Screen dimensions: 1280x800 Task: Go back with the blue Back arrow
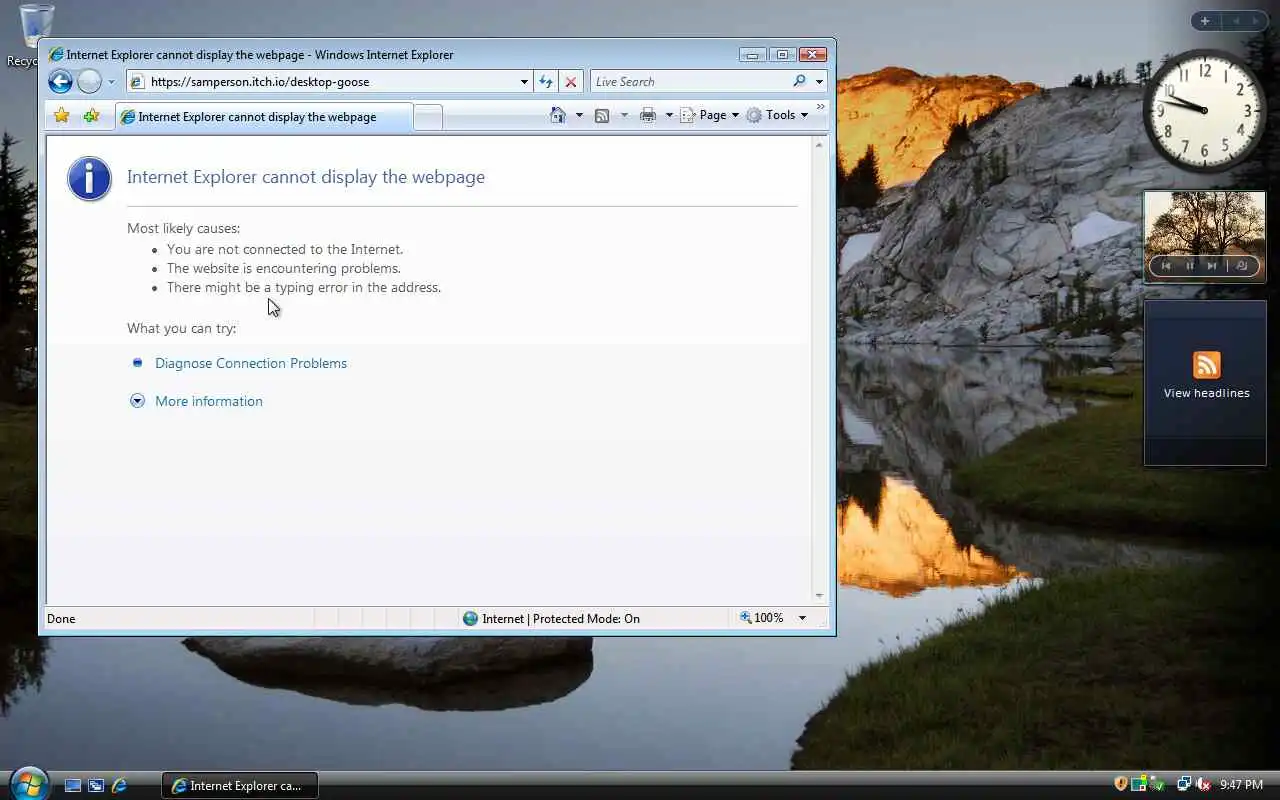point(60,82)
